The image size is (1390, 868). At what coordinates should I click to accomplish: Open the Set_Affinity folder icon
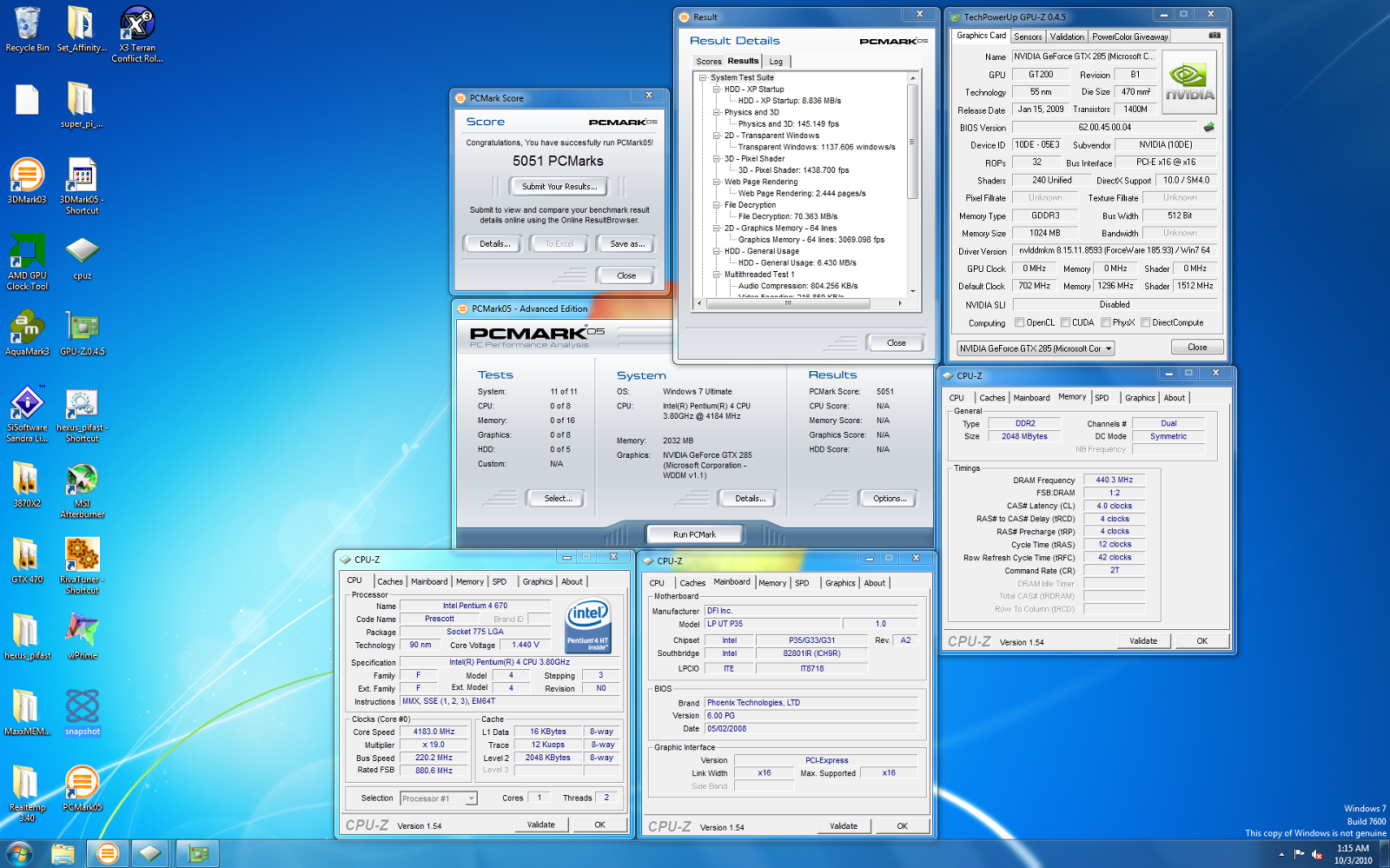coord(82,29)
